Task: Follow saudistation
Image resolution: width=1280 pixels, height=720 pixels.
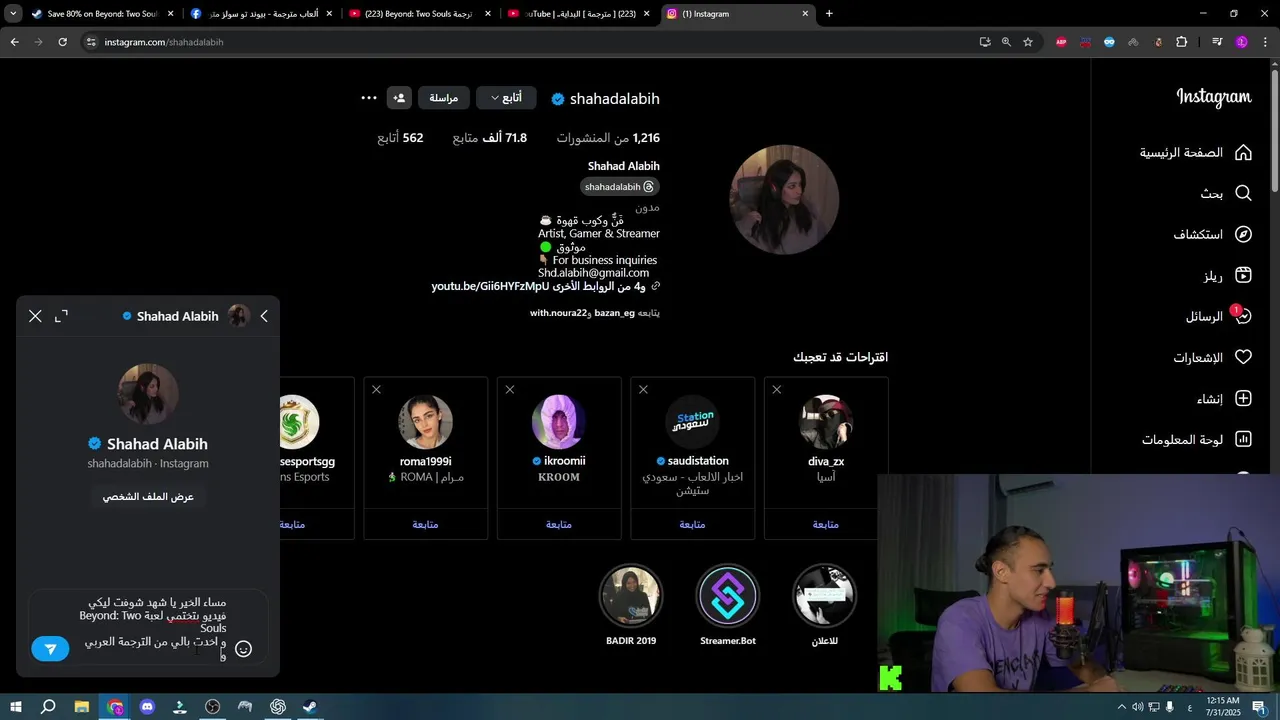Action: (x=692, y=524)
